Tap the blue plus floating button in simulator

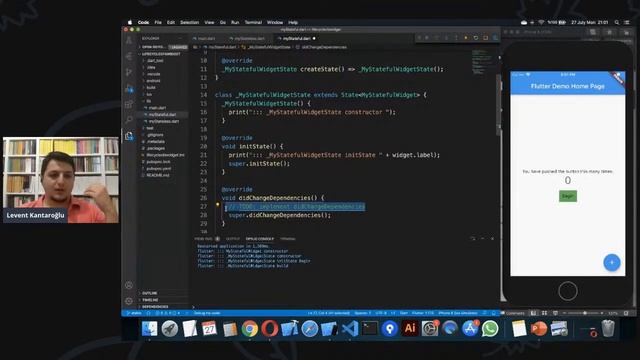pyautogui.click(x=611, y=262)
